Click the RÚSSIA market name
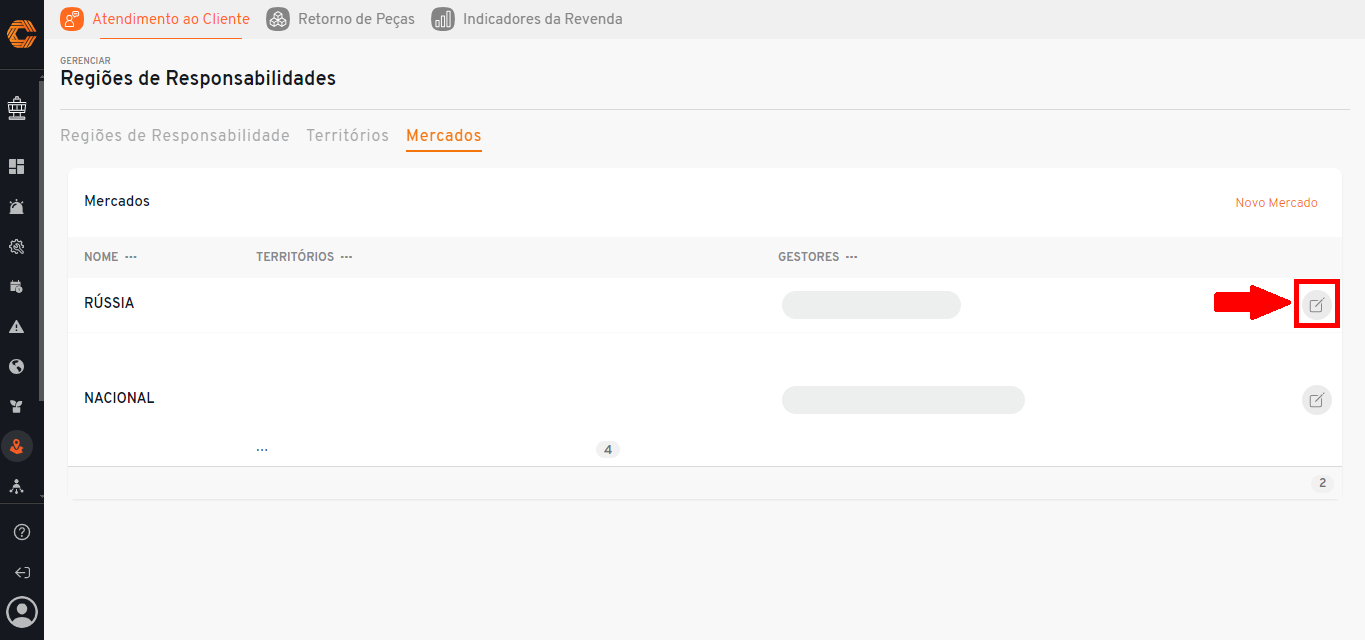This screenshot has width=1365, height=640. pos(109,303)
